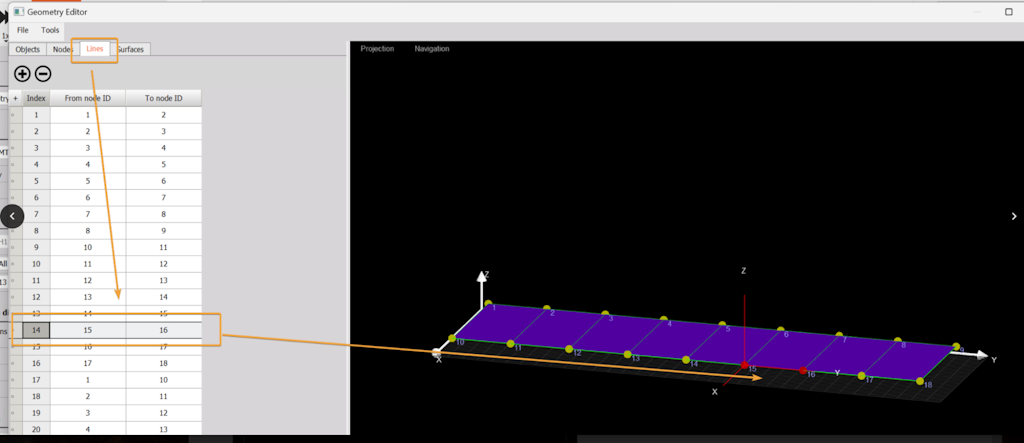Select highlighted row index 14
The width and height of the screenshot is (1024, 443).
(36, 331)
